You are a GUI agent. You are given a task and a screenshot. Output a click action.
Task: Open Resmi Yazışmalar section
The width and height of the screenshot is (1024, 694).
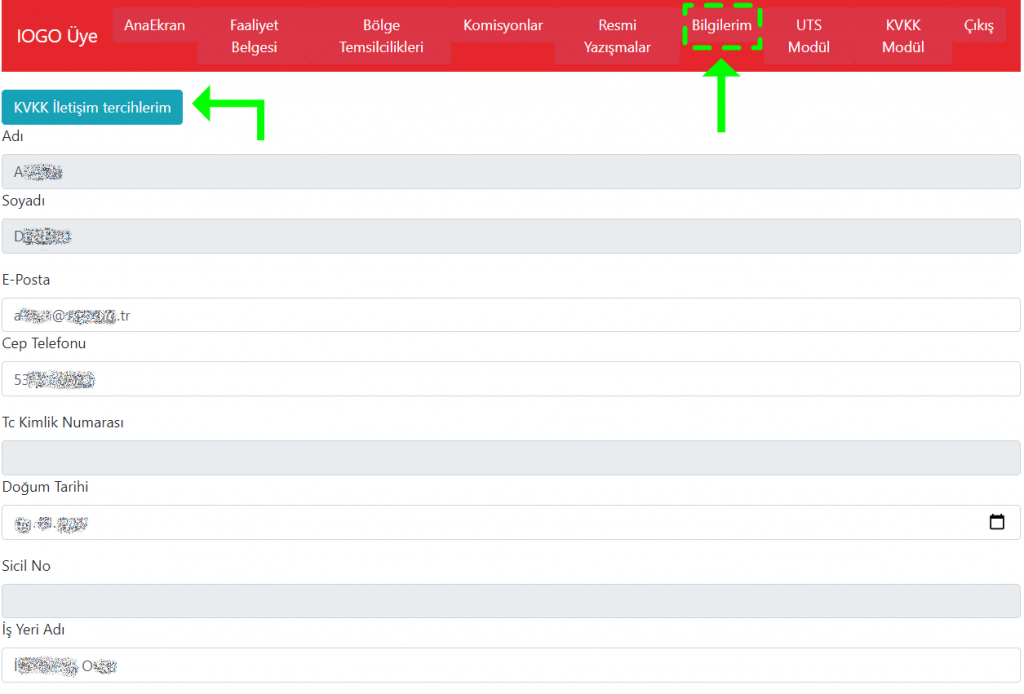point(617,36)
